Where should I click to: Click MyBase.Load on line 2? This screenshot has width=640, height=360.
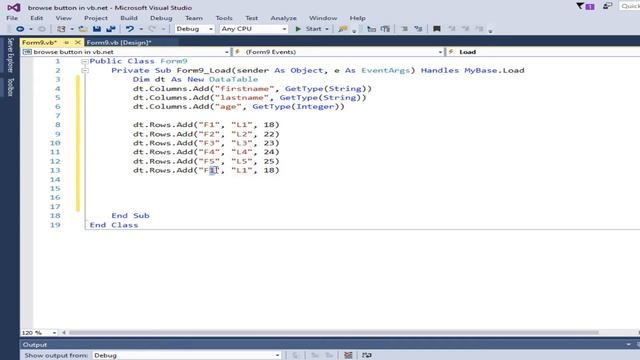(x=494, y=70)
